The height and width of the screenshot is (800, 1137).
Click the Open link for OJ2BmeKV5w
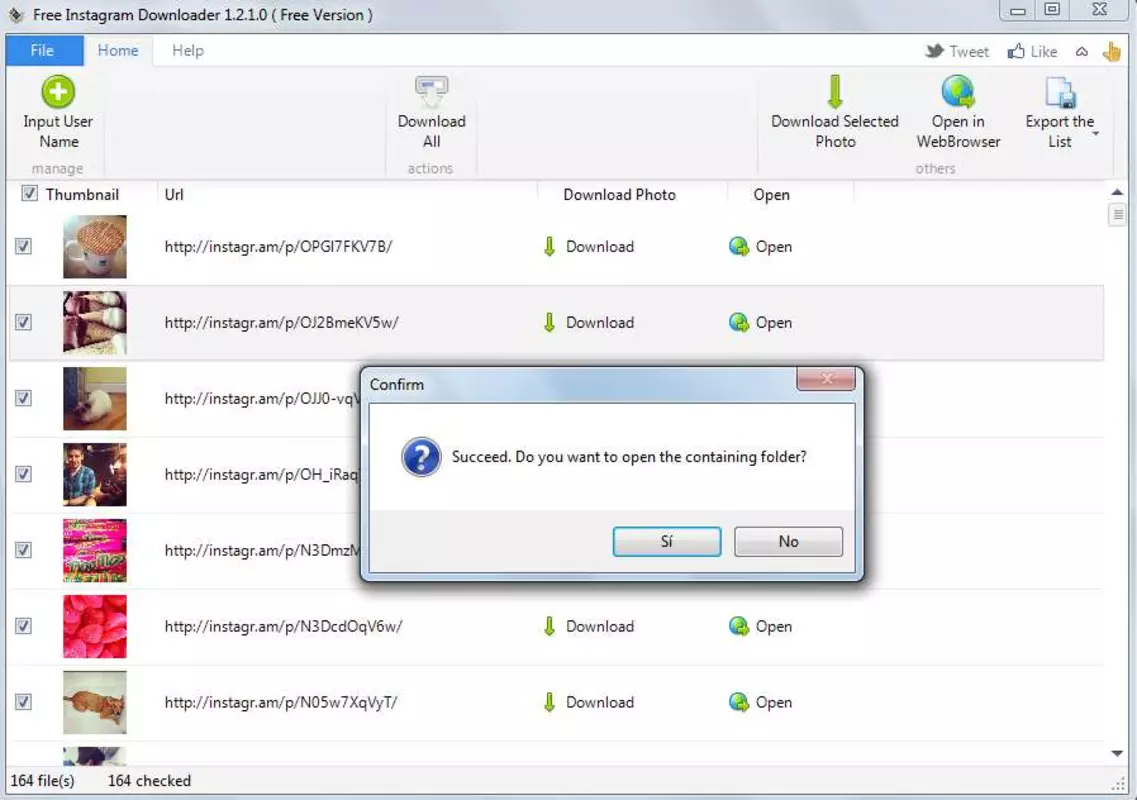(x=774, y=323)
